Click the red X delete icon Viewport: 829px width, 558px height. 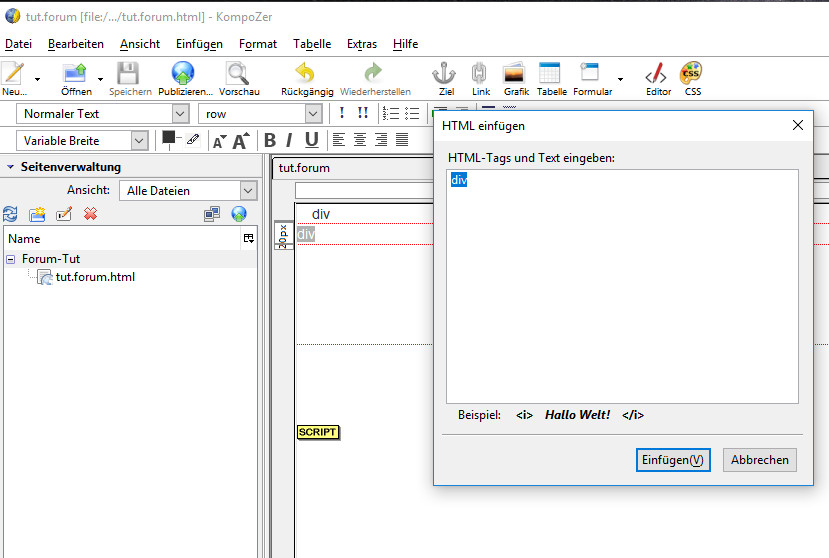(90, 214)
